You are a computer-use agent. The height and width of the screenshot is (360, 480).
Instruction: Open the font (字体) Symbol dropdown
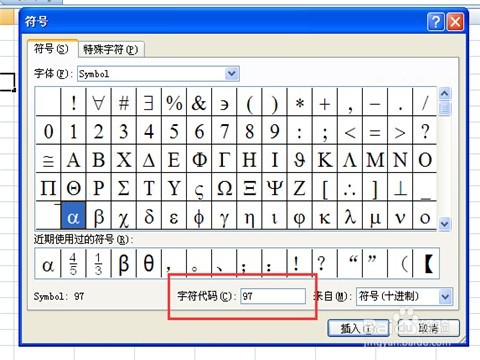coord(232,73)
